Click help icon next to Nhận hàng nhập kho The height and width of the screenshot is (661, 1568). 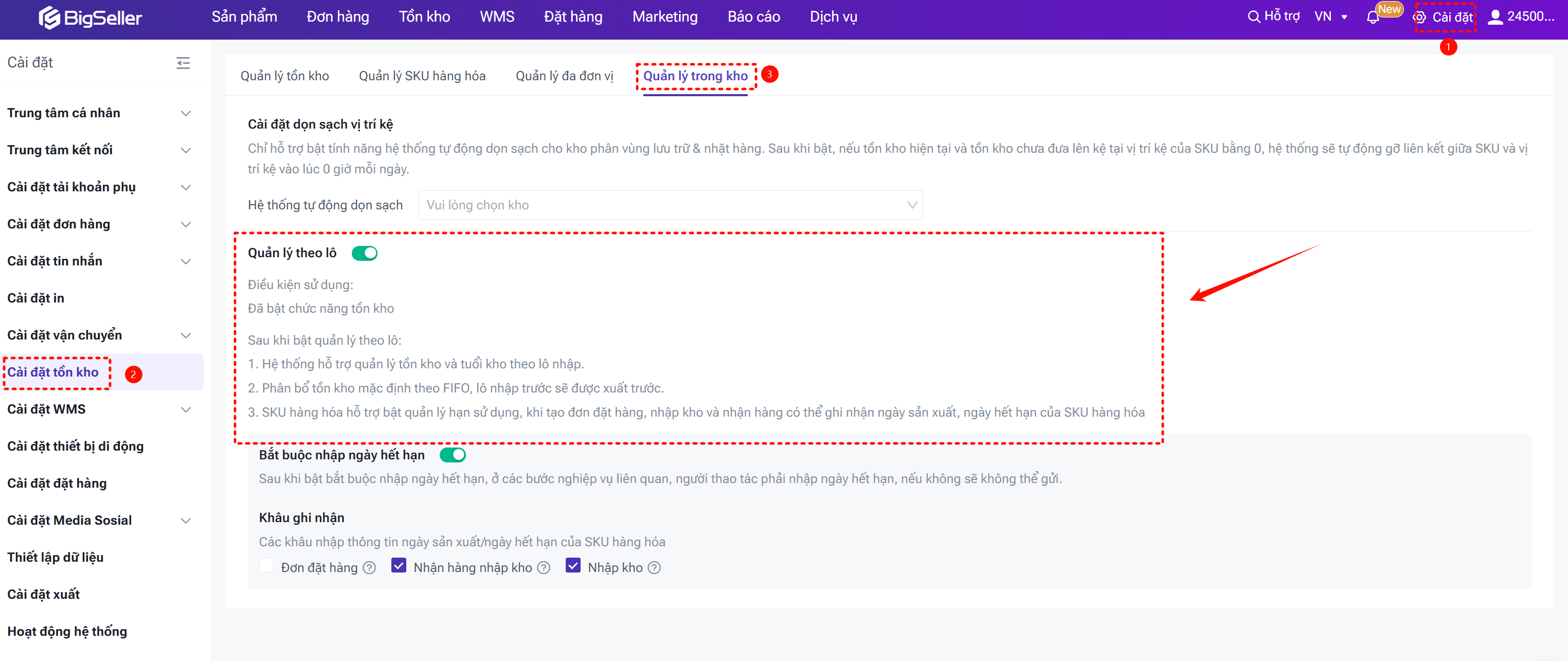[544, 568]
